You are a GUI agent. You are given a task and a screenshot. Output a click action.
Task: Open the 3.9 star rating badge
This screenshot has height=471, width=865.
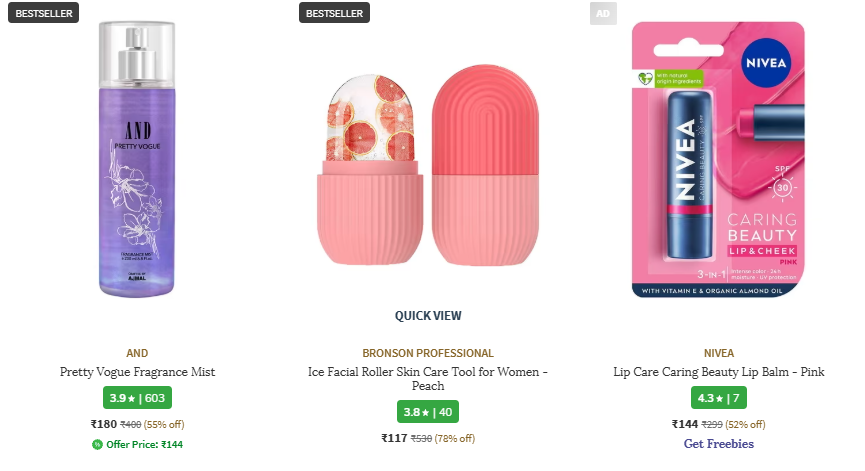tap(137, 398)
